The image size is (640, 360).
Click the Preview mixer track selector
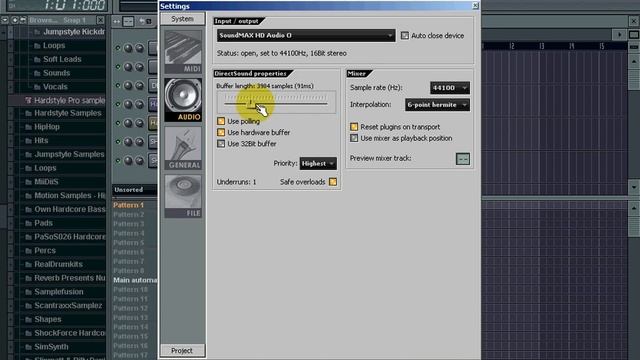pyautogui.click(x=463, y=159)
